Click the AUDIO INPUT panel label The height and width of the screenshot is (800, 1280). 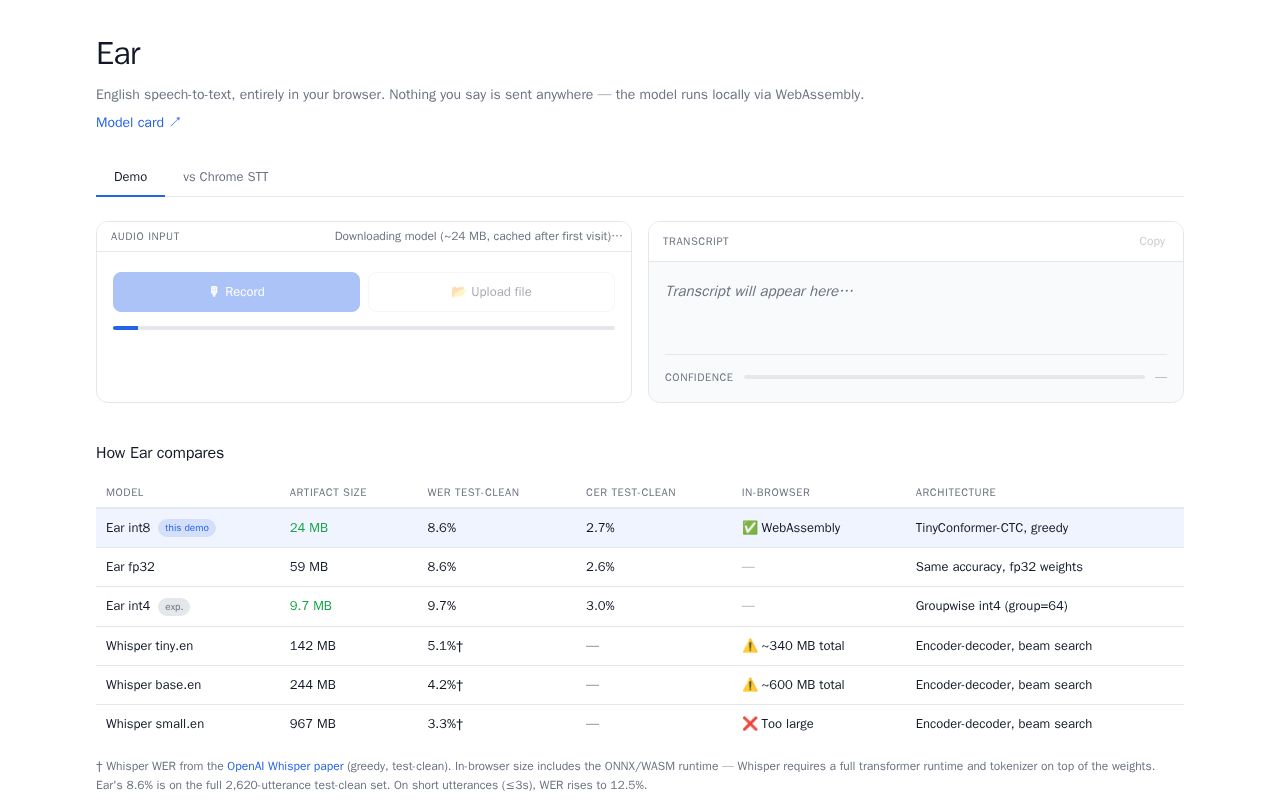(x=145, y=237)
